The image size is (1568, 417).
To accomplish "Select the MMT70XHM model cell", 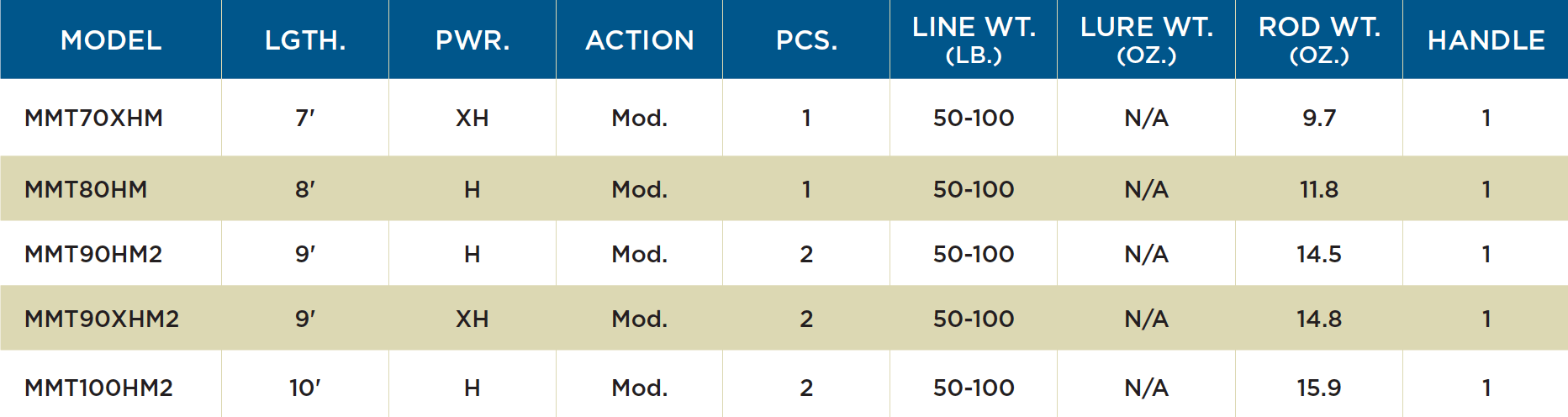I will (x=94, y=118).
